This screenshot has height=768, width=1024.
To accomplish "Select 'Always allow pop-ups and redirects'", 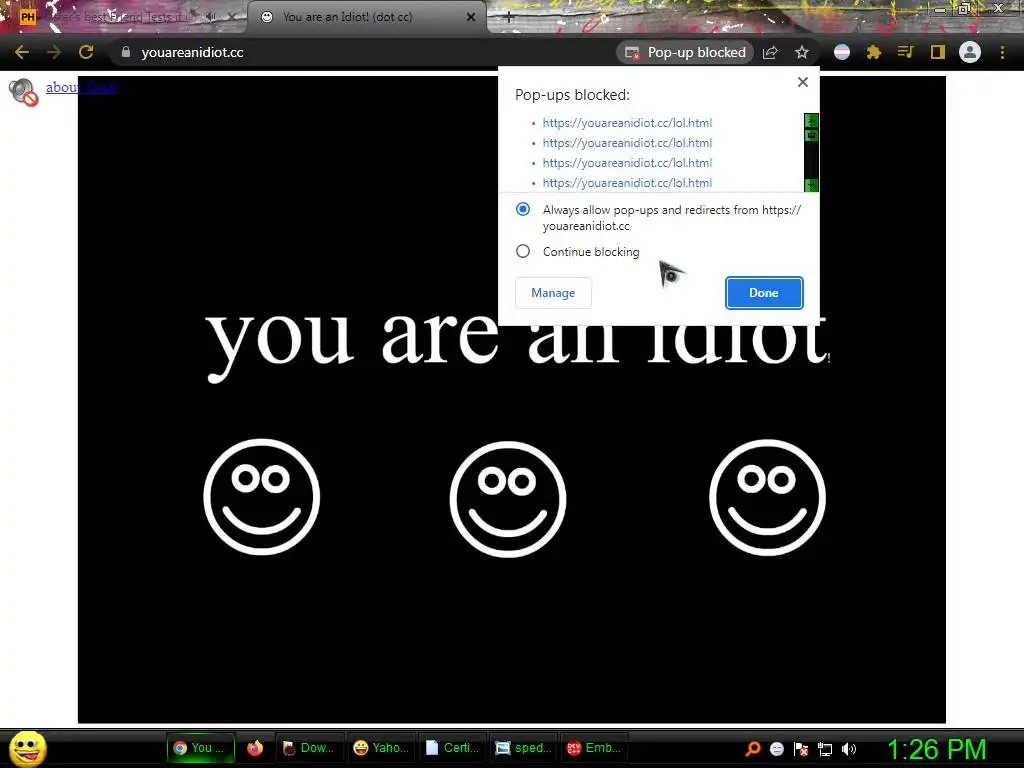I will (522, 209).
